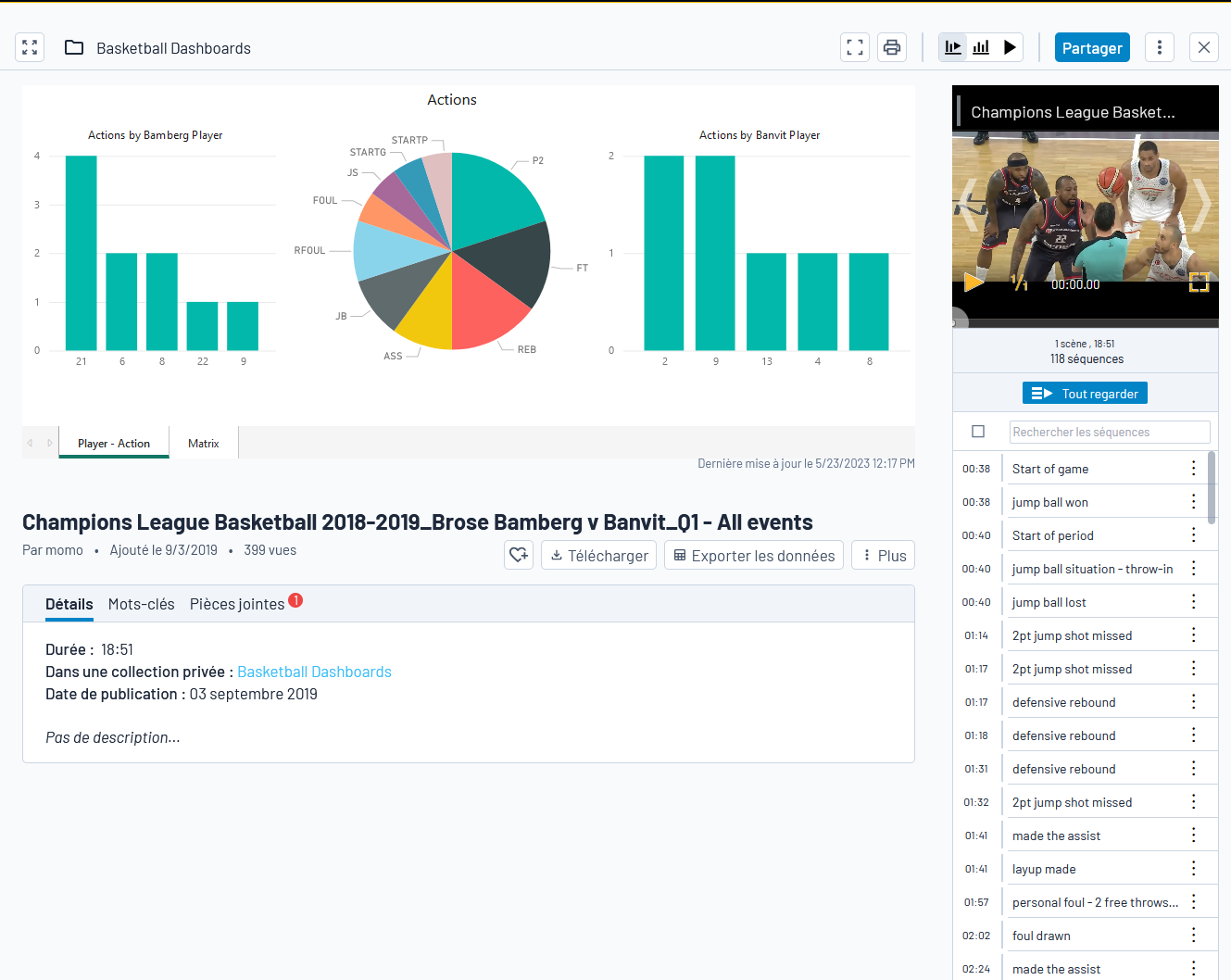Open options menu for layup made
Image resolution: width=1231 pixels, height=980 pixels.
pos(1194,869)
